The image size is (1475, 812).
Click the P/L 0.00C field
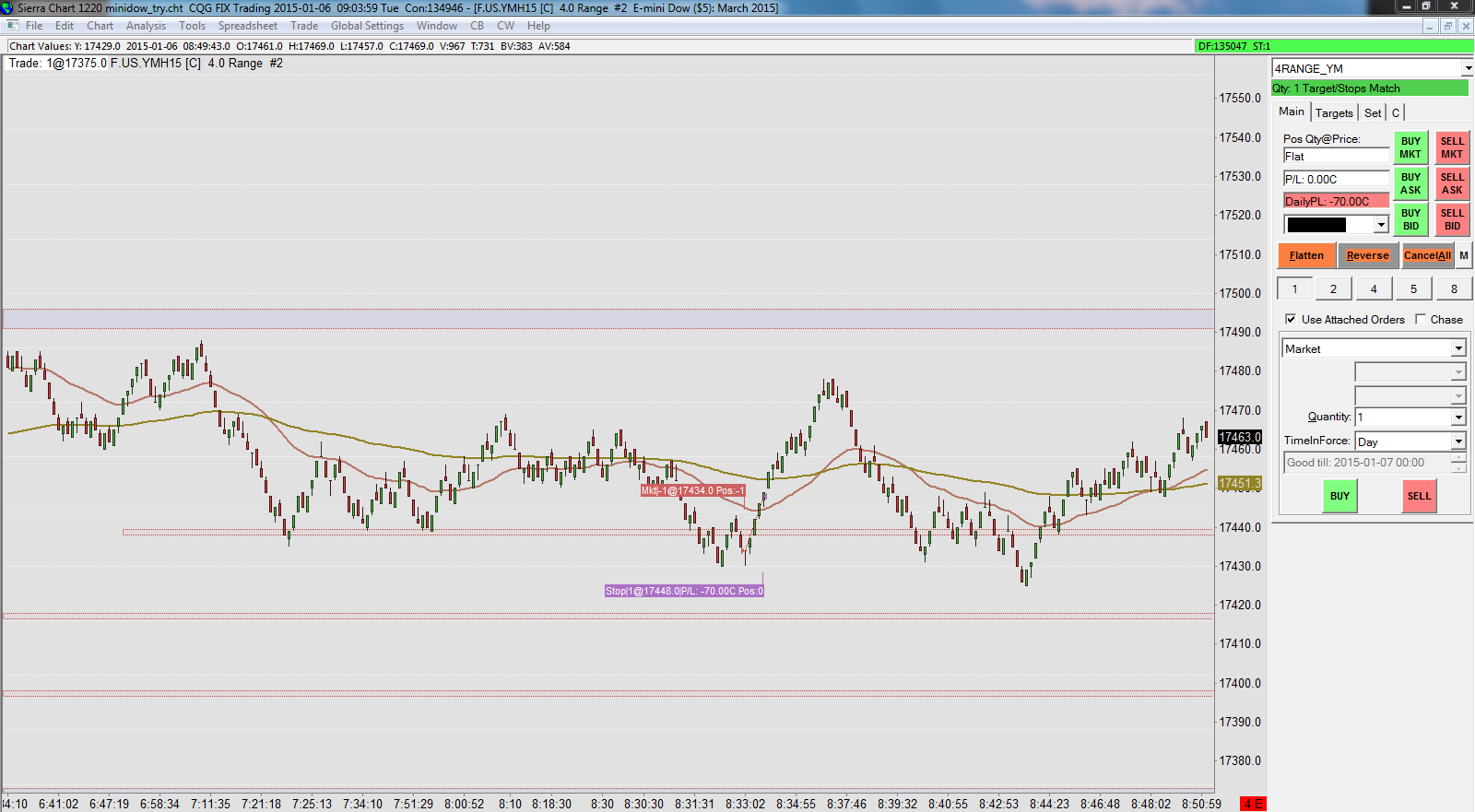1336,179
